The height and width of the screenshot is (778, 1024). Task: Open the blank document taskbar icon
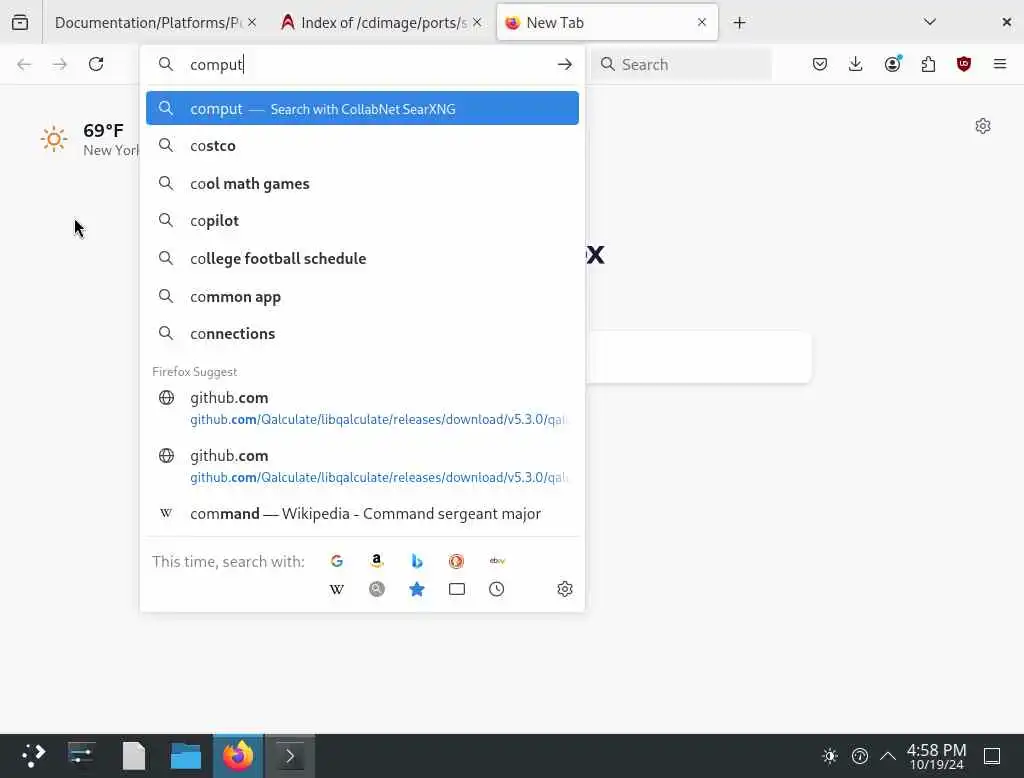(134, 756)
